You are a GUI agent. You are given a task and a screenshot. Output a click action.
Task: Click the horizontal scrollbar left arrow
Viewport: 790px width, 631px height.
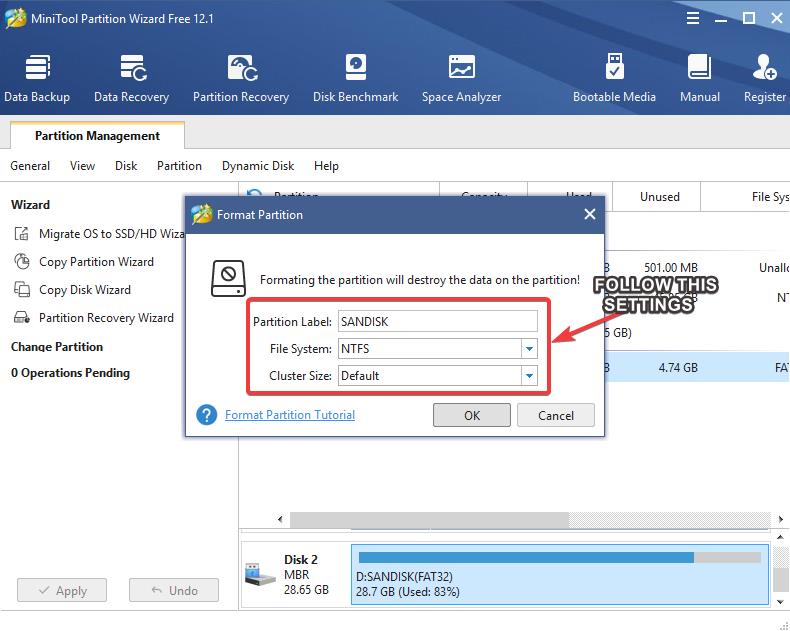[280, 520]
